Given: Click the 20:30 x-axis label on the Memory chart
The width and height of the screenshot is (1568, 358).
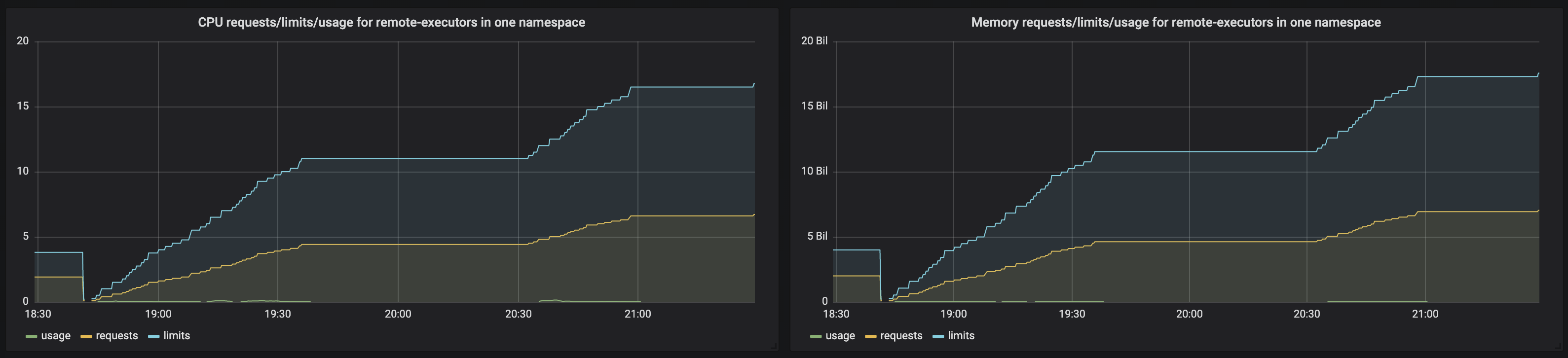Looking at the screenshot, I should click(1307, 314).
